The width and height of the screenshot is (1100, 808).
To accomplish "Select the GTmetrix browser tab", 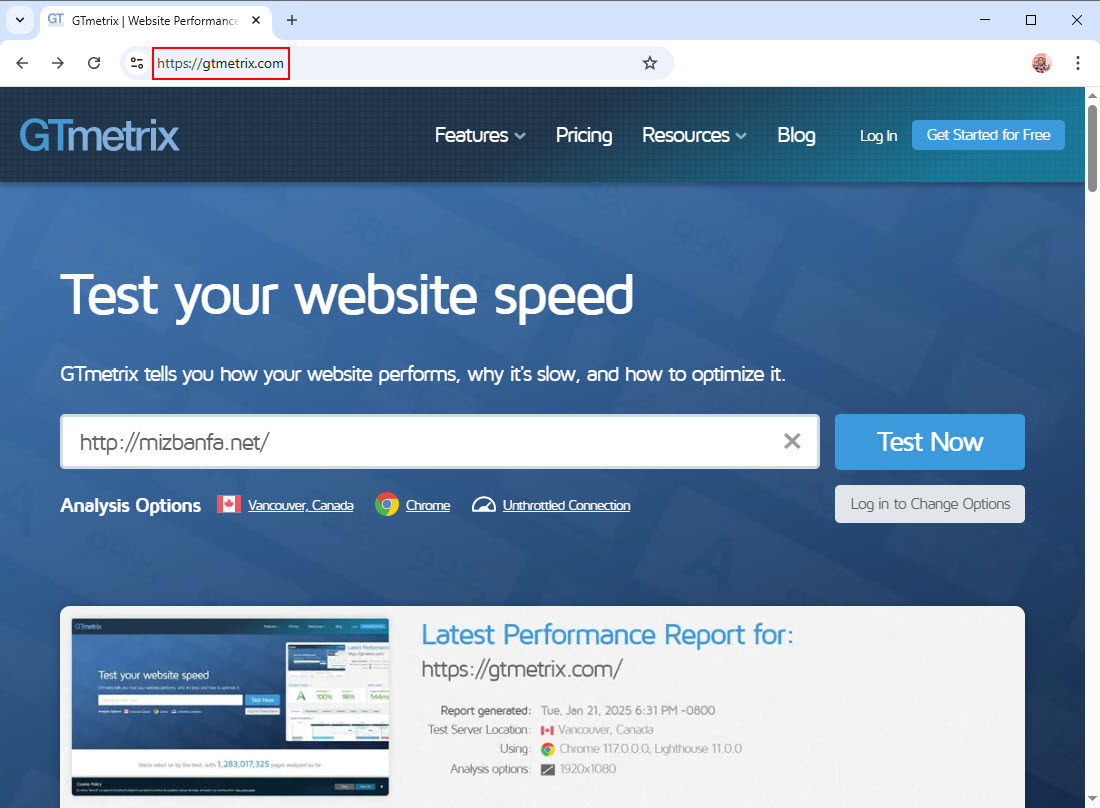I will (x=154, y=20).
